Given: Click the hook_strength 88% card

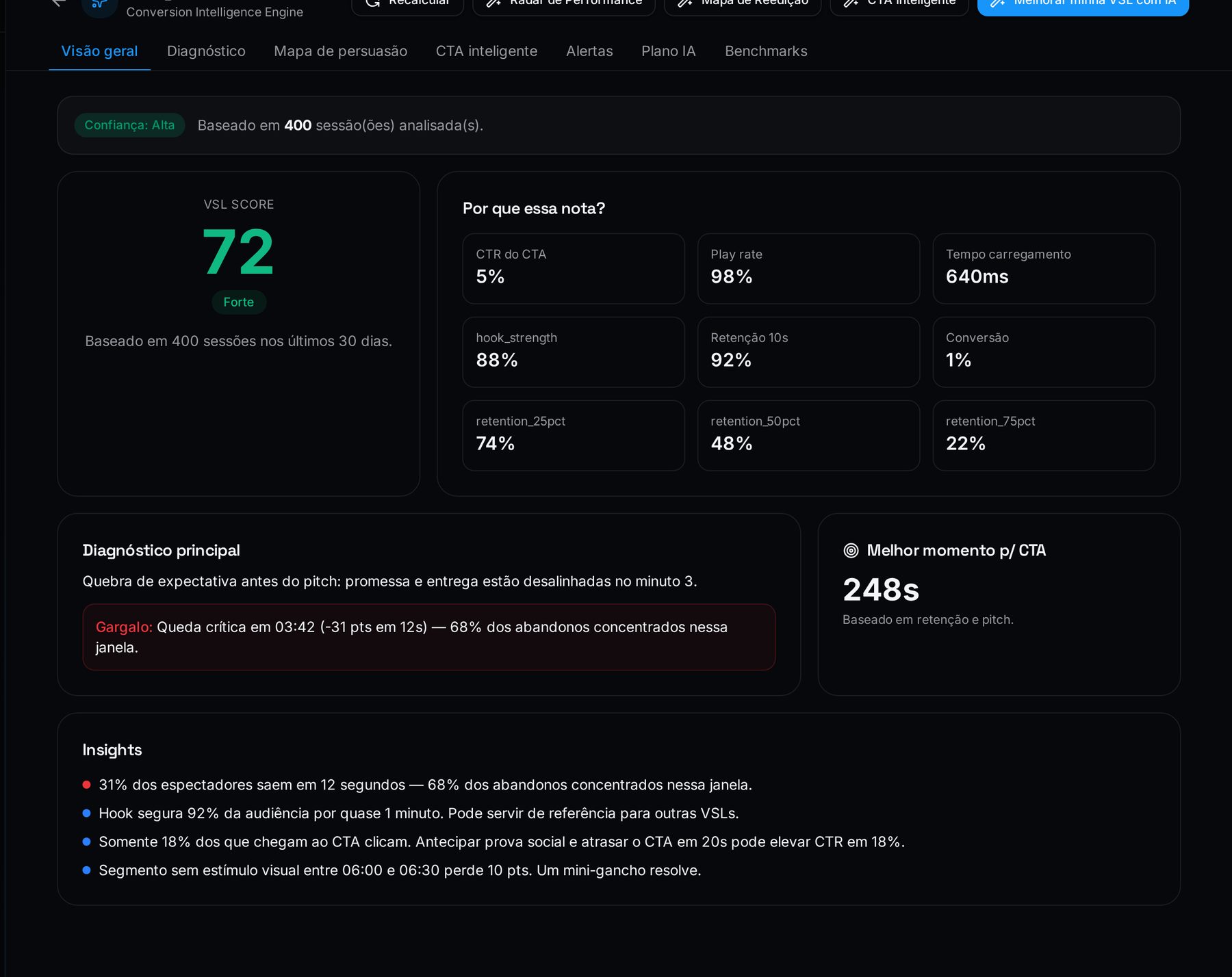Looking at the screenshot, I should pyautogui.click(x=574, y=352).
